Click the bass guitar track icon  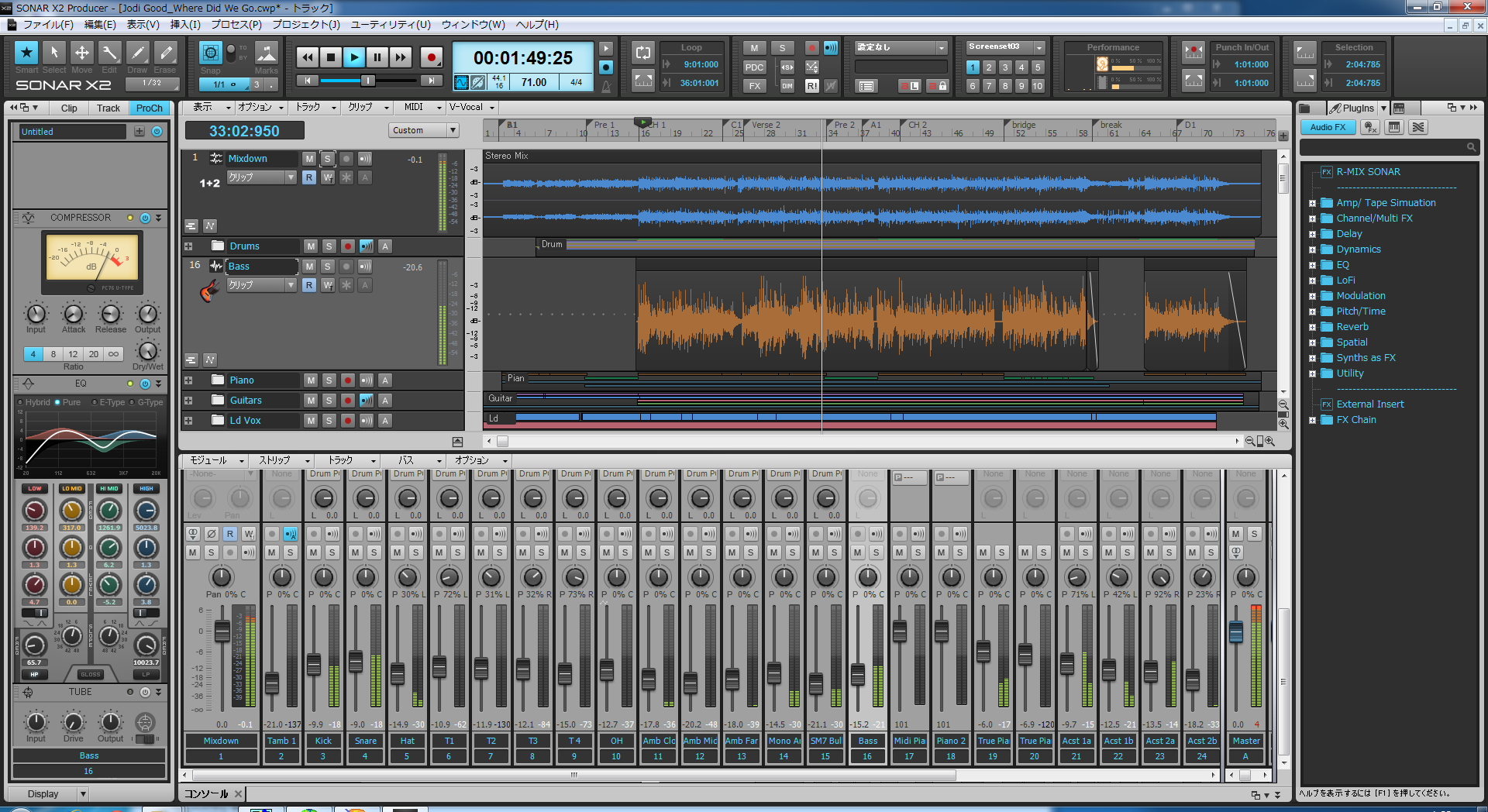point(209,291)
